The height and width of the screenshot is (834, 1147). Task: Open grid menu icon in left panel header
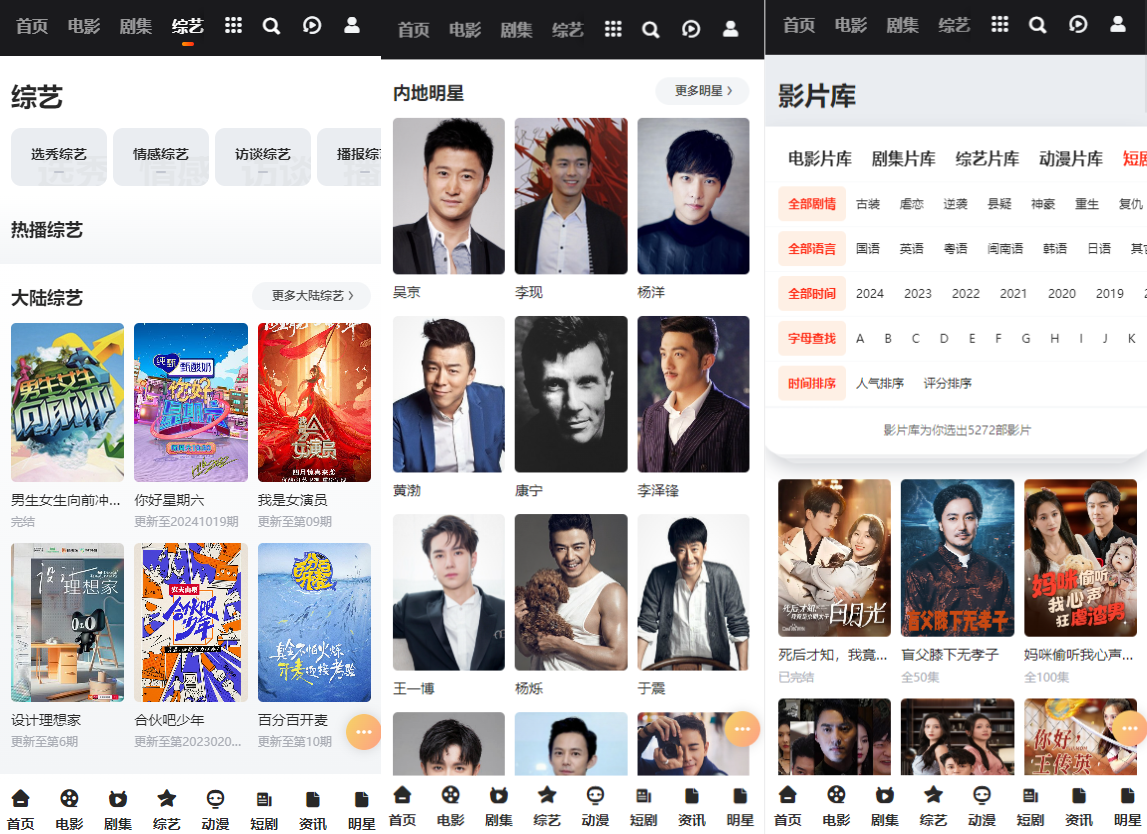click(x=233, y=26)
